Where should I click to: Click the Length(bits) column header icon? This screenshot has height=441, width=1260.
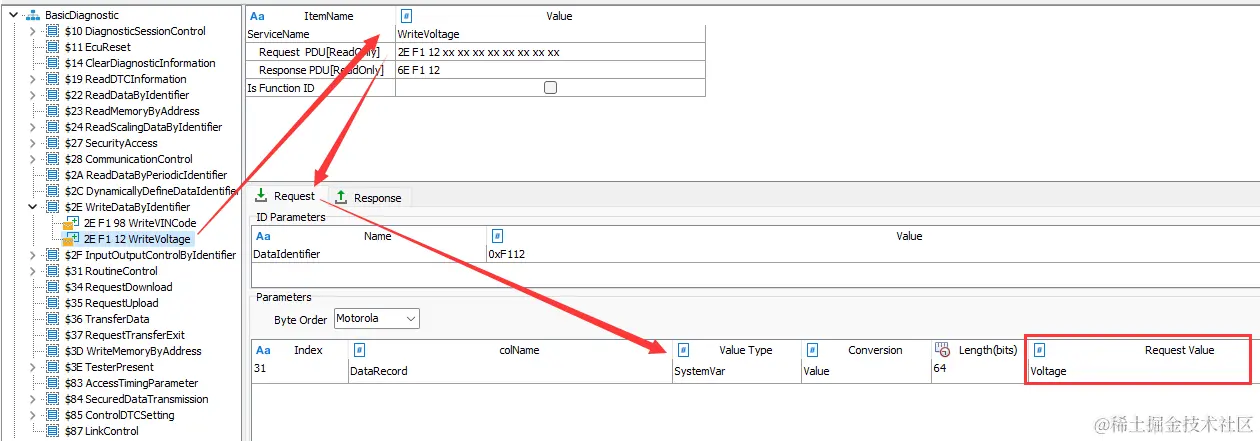(x=942, y=350)
